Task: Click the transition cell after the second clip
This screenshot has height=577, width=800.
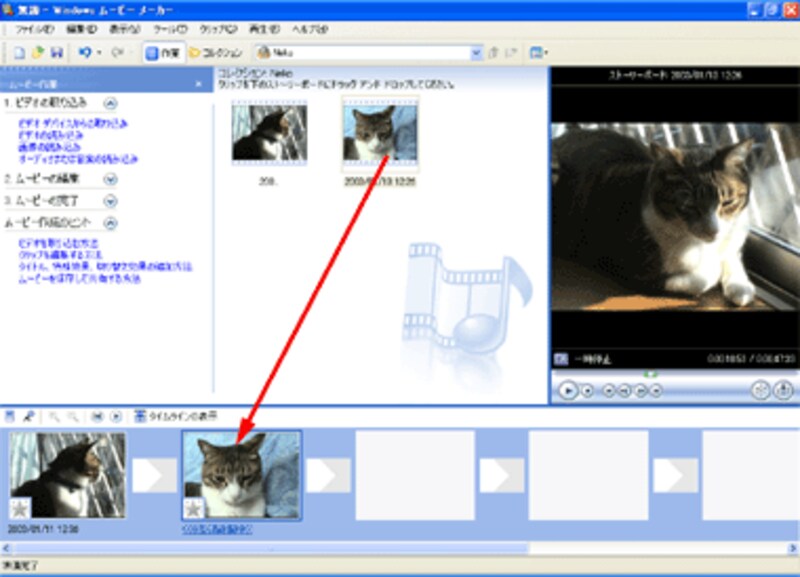Action: pyautogui.click(x=329, y=475)
